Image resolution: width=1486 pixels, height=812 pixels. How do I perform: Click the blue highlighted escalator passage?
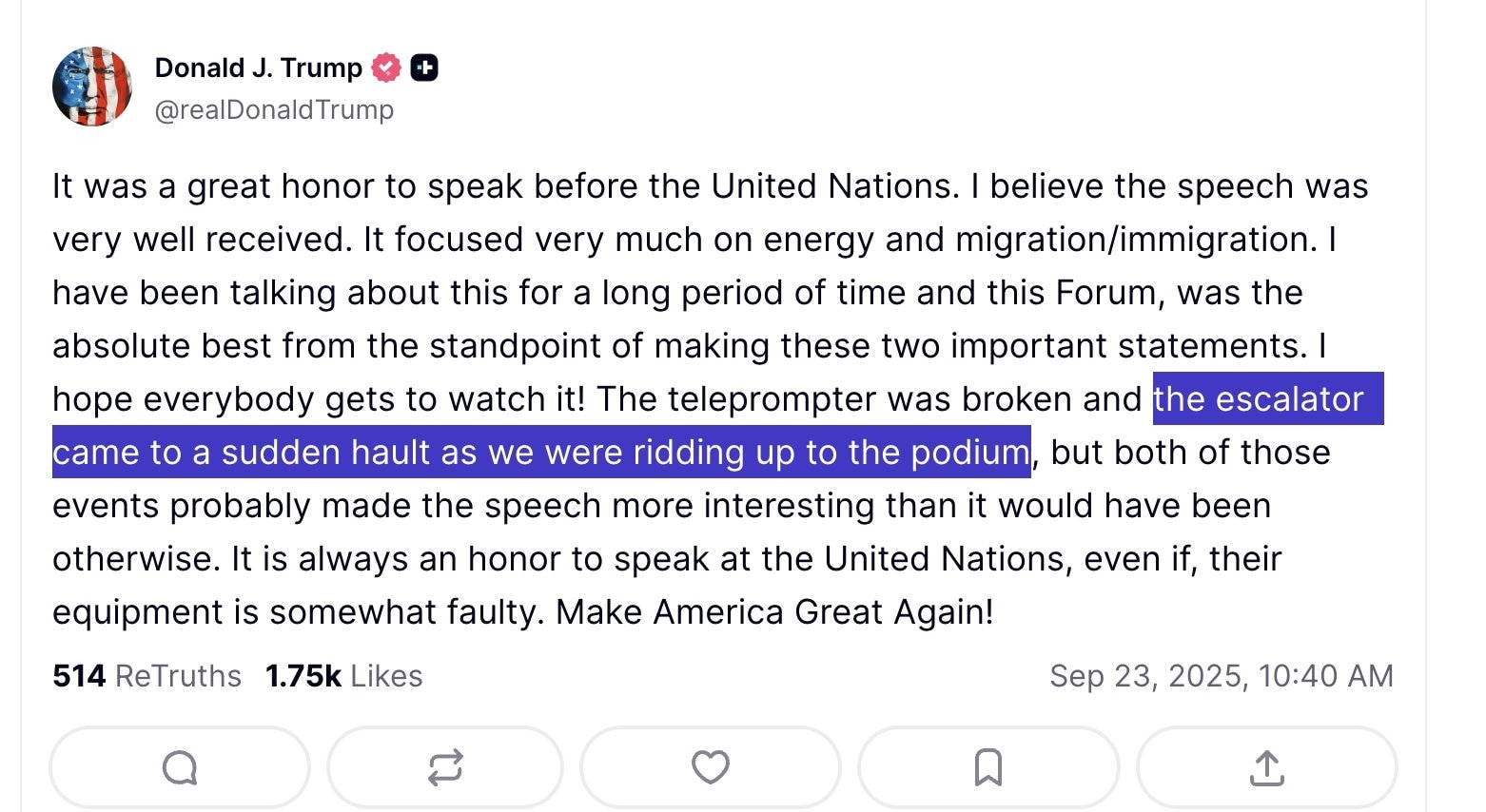pos(540,453)
